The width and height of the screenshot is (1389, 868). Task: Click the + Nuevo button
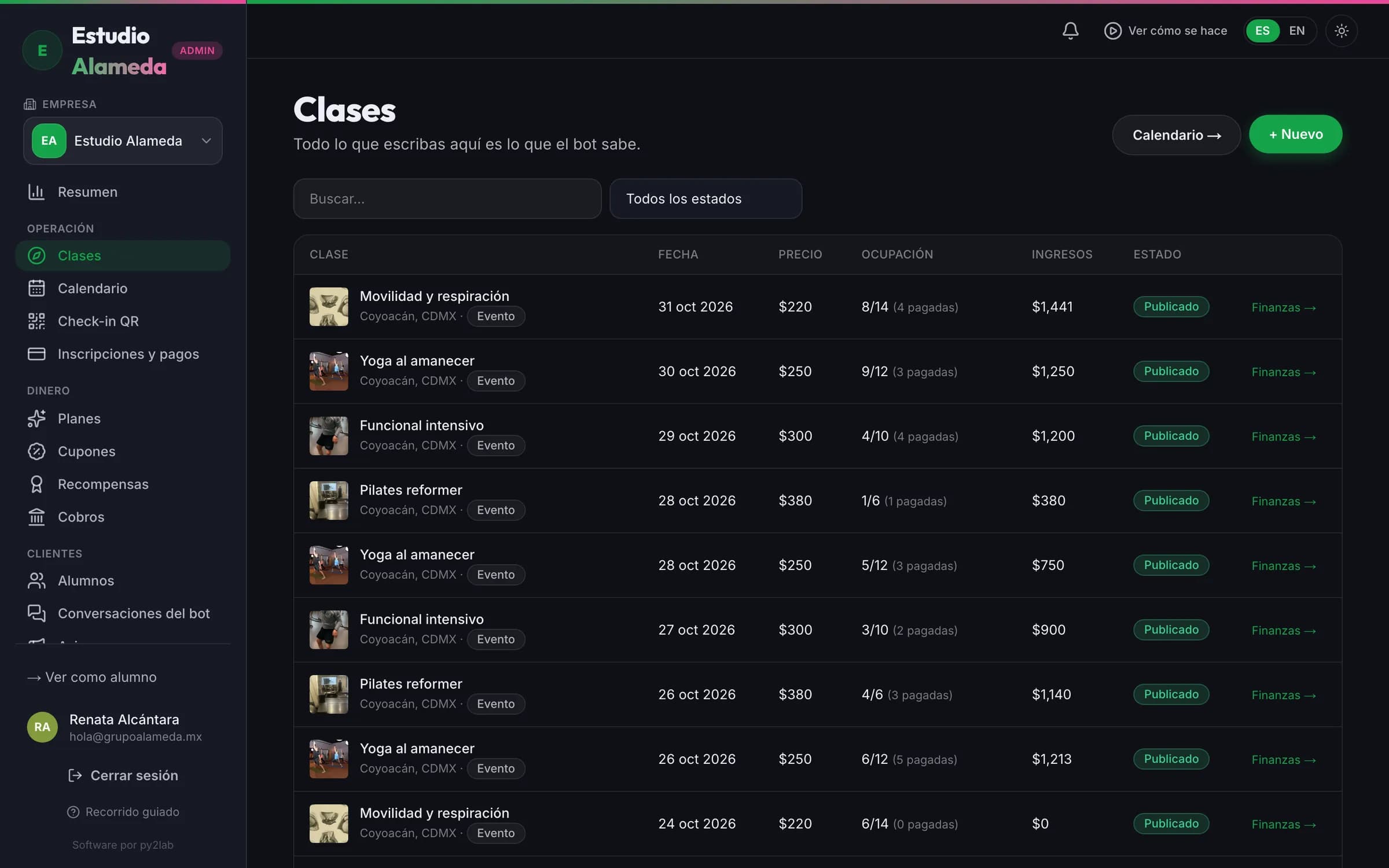click(x=1295, y=134)
